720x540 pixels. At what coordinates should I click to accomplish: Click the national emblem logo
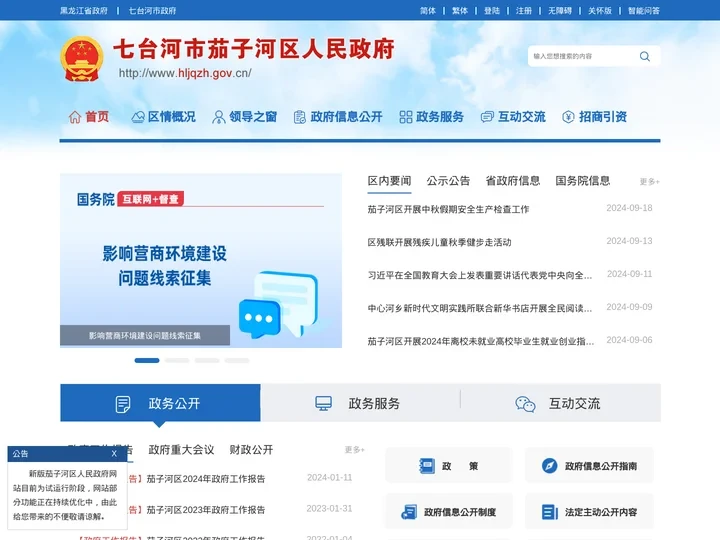[x=82, y=59]
